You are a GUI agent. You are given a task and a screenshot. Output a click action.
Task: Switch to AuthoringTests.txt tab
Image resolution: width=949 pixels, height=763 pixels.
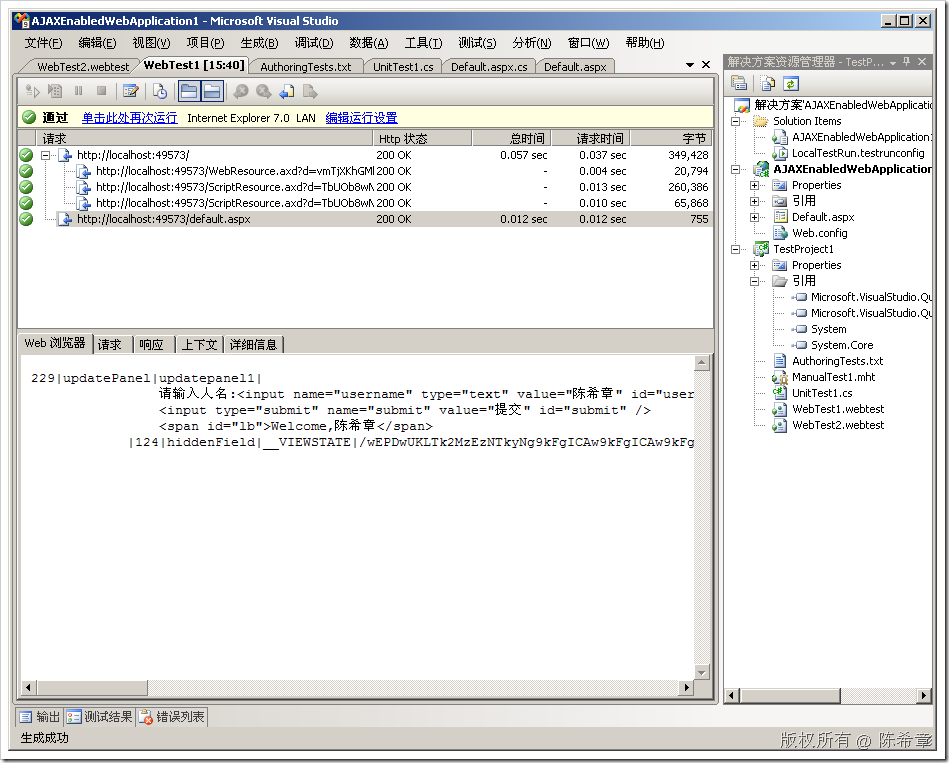pos(306,67)
